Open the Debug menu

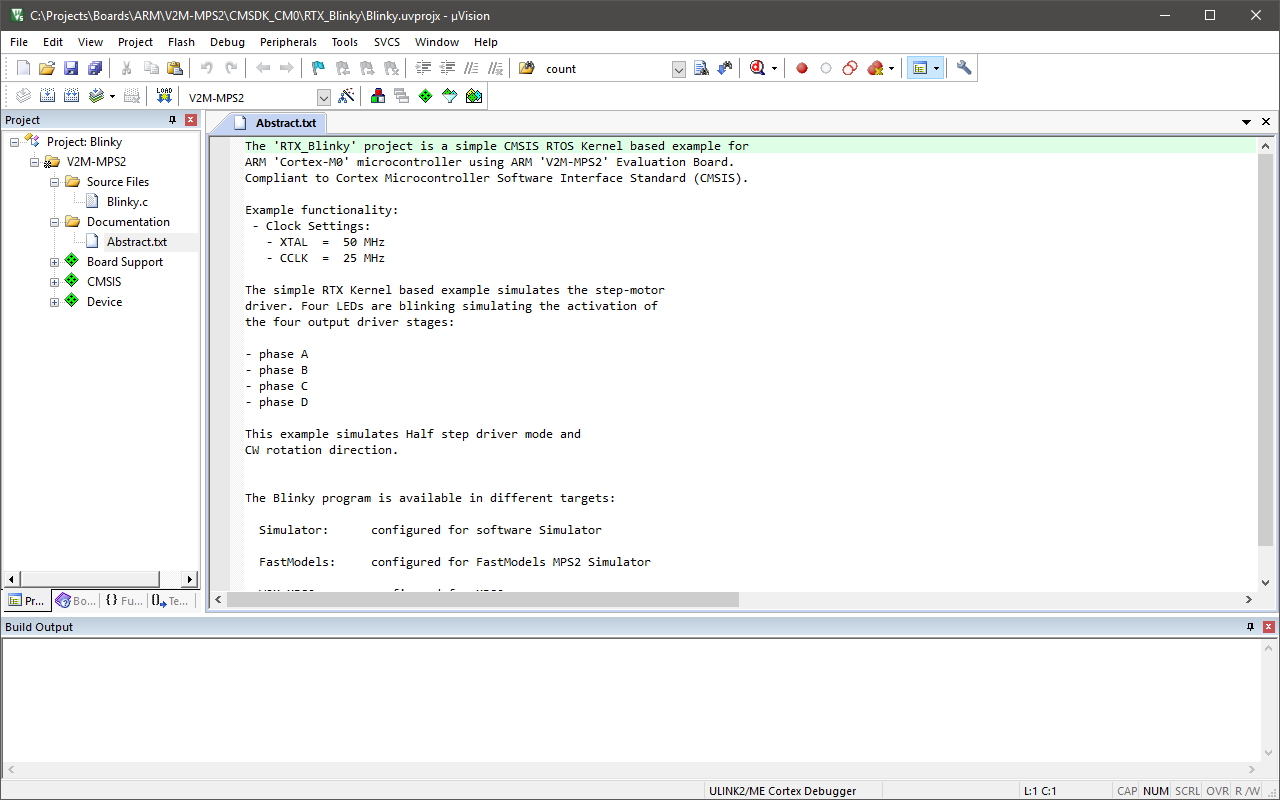click(227, 42)
